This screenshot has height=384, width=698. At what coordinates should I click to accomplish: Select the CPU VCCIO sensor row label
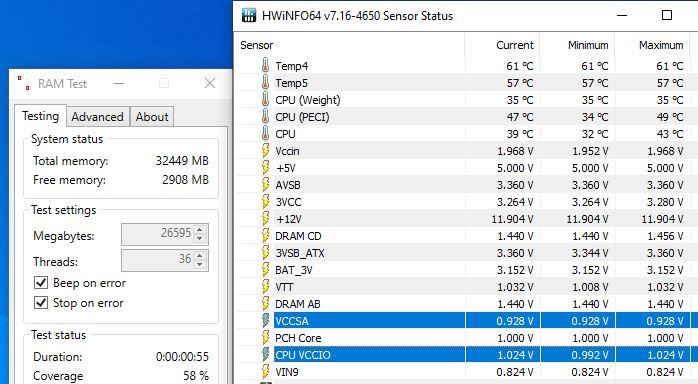tap(303, 355)
